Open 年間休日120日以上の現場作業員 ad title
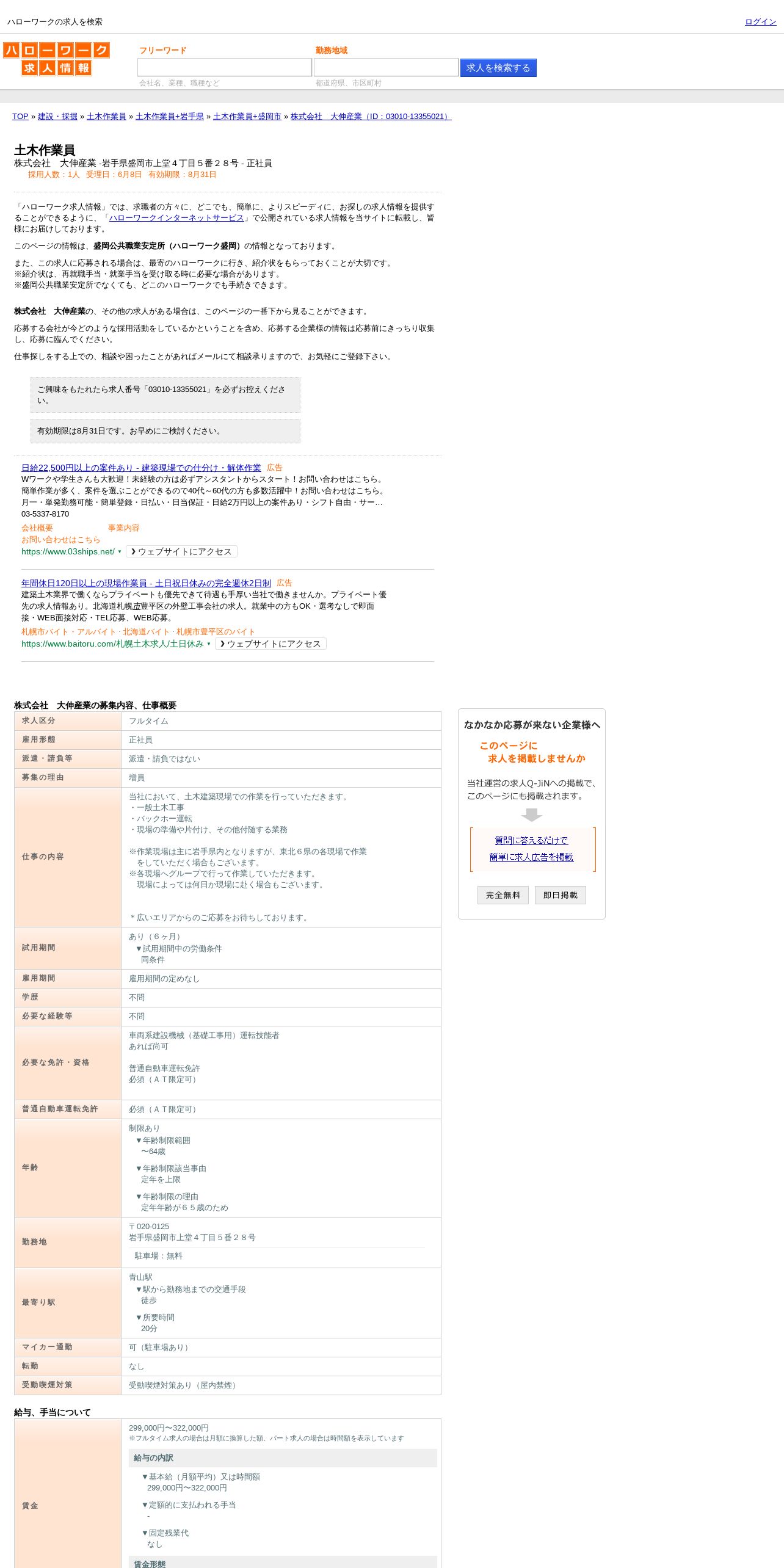The image size is (784, 1568). [146, 583]
